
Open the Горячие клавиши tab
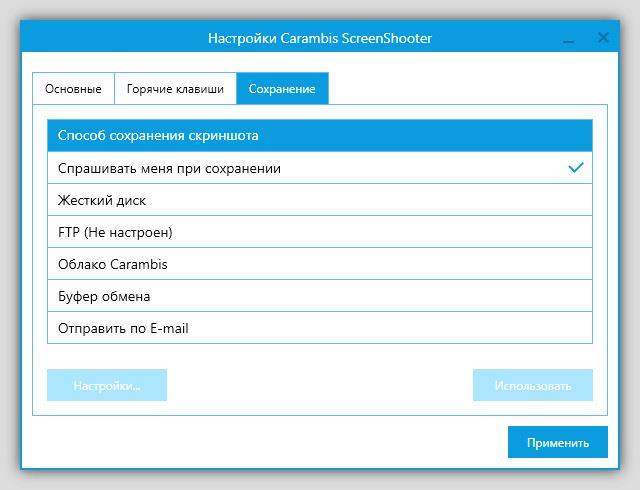pyautogui.click(x=176, y=89)
